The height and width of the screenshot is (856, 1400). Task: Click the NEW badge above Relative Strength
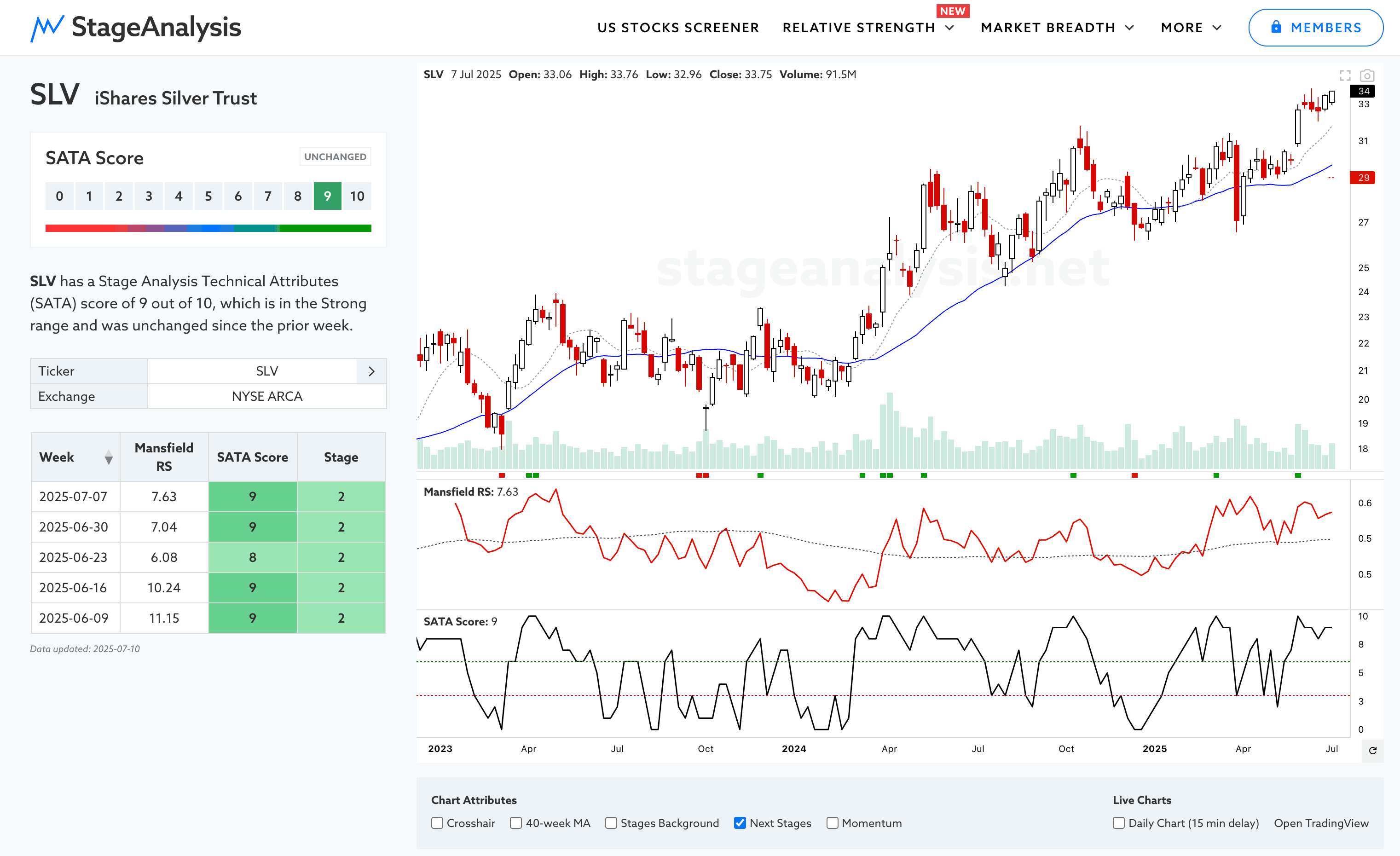point(952,11)
